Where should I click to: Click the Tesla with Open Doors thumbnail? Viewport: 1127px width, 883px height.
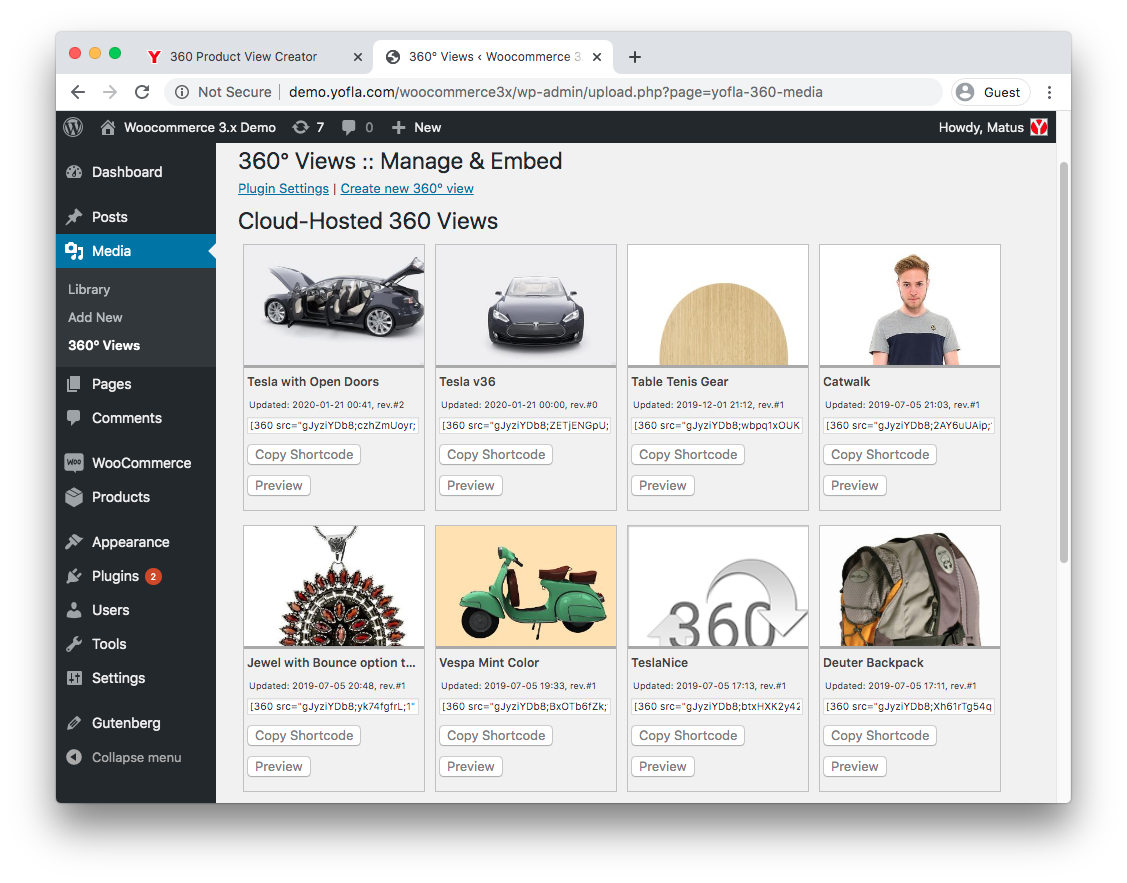(334, 305)
